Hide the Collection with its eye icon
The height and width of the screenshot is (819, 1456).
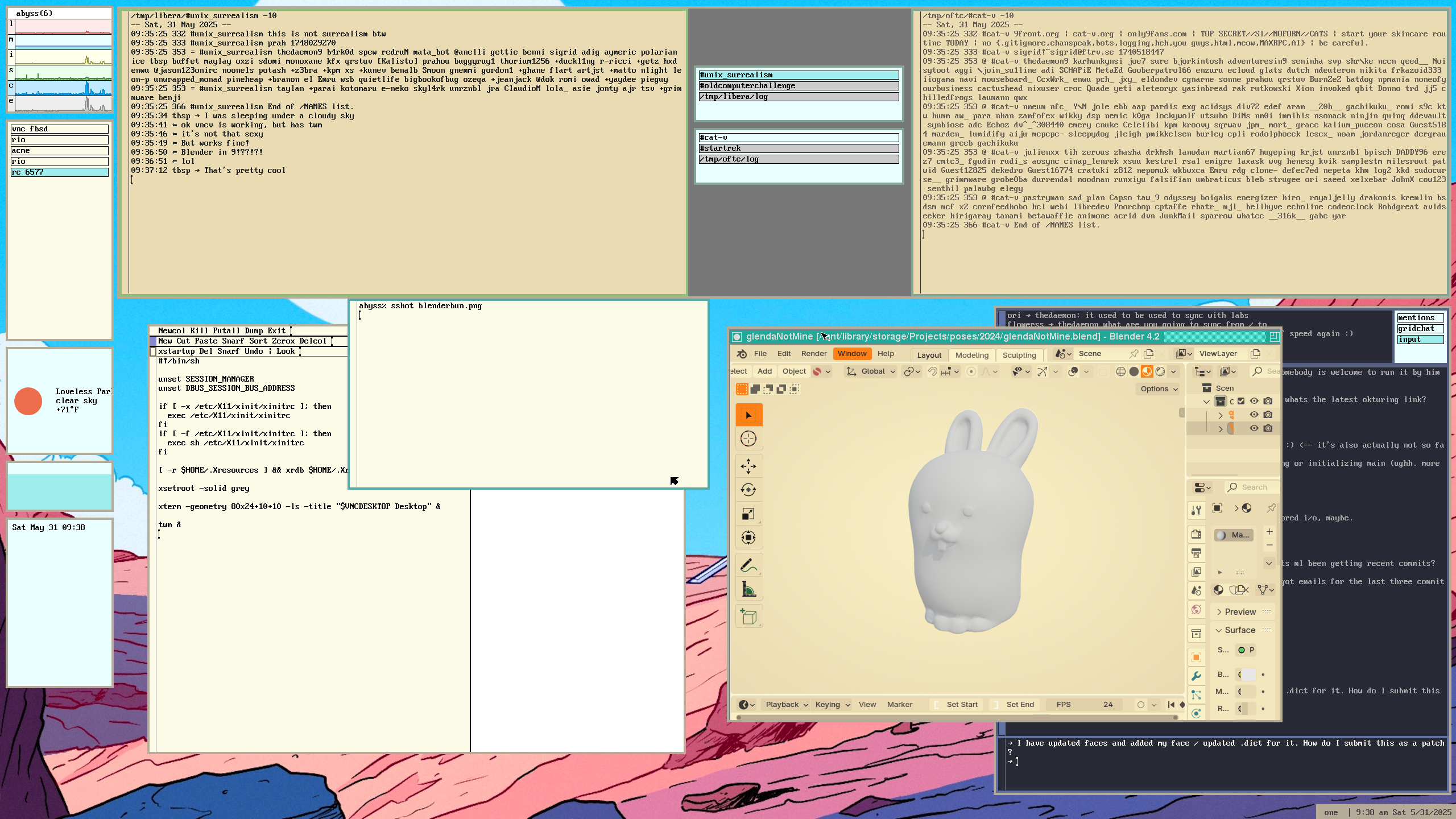coord(1254,401)
